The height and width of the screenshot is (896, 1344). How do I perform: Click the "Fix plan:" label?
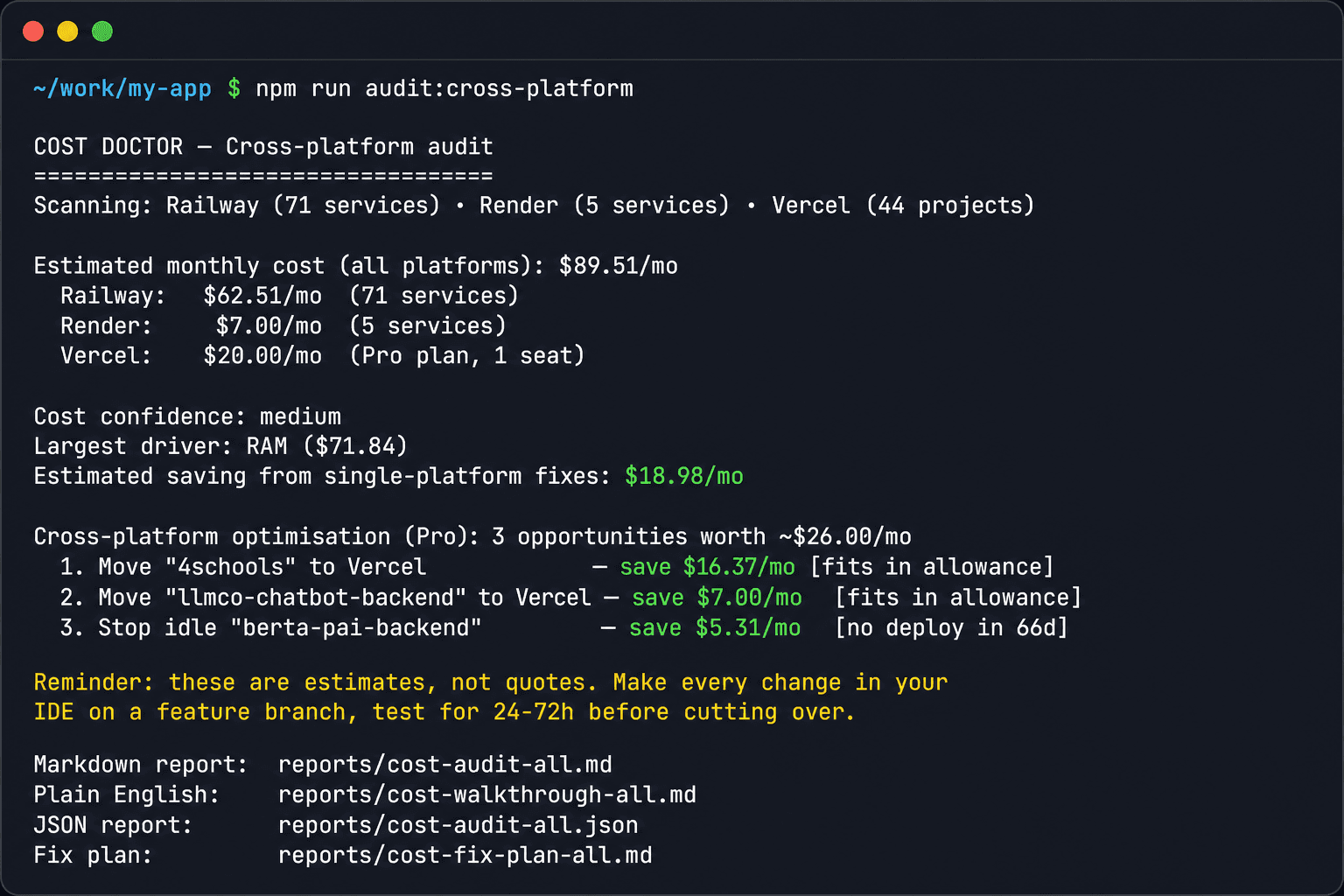pyautogui.click(x=93, y=855)
